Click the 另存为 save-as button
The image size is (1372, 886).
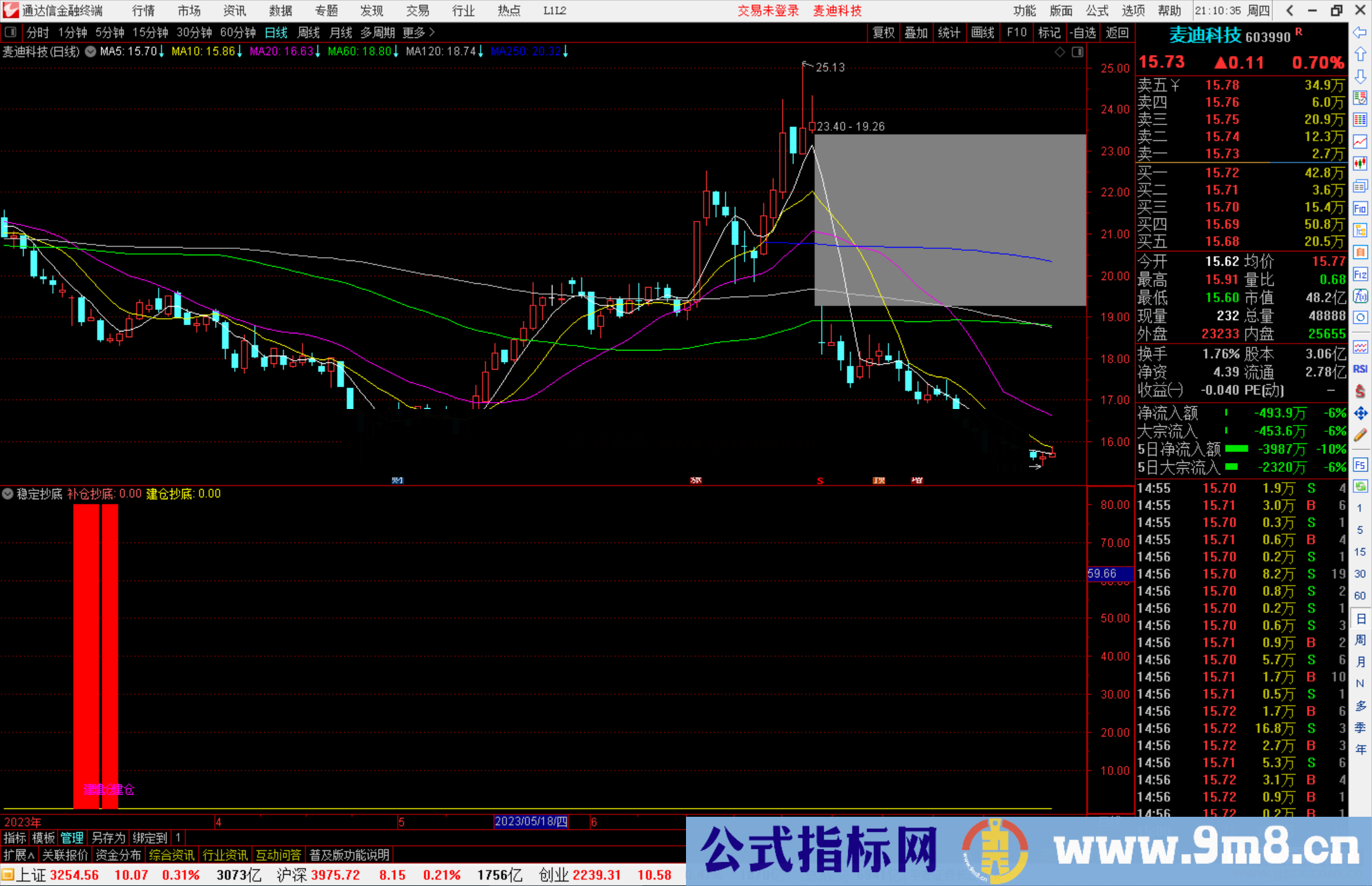(108, 838)
